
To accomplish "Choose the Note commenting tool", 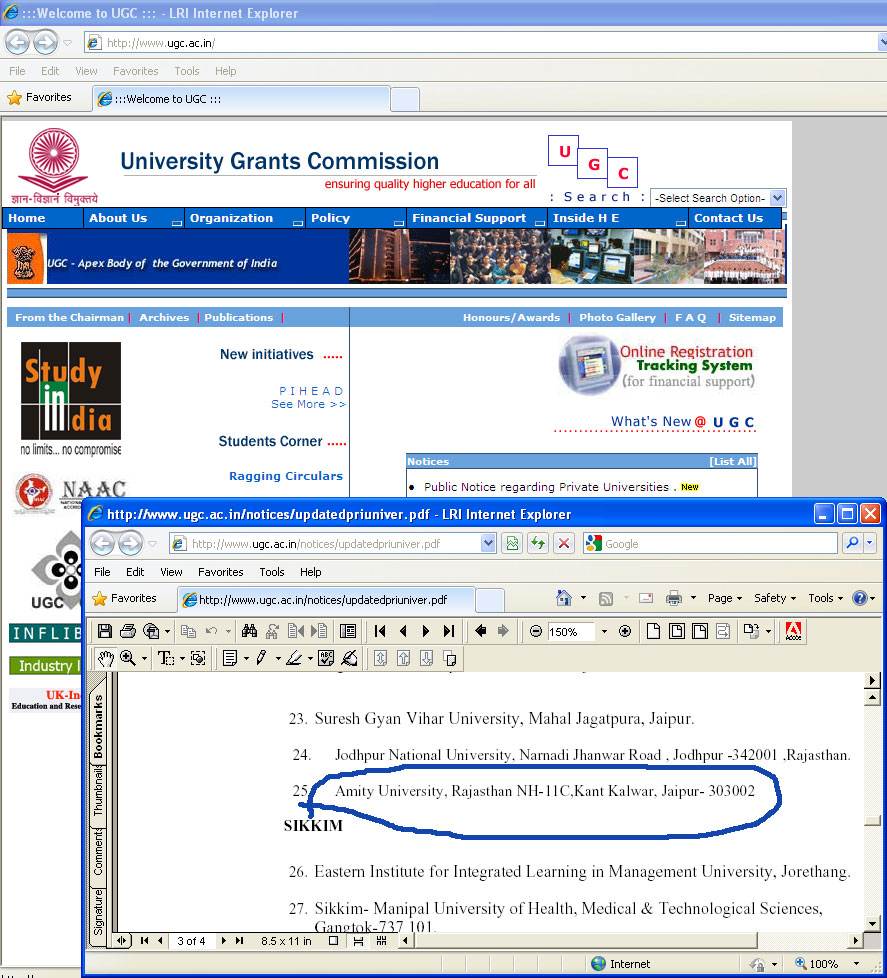I will coord(230,658).
